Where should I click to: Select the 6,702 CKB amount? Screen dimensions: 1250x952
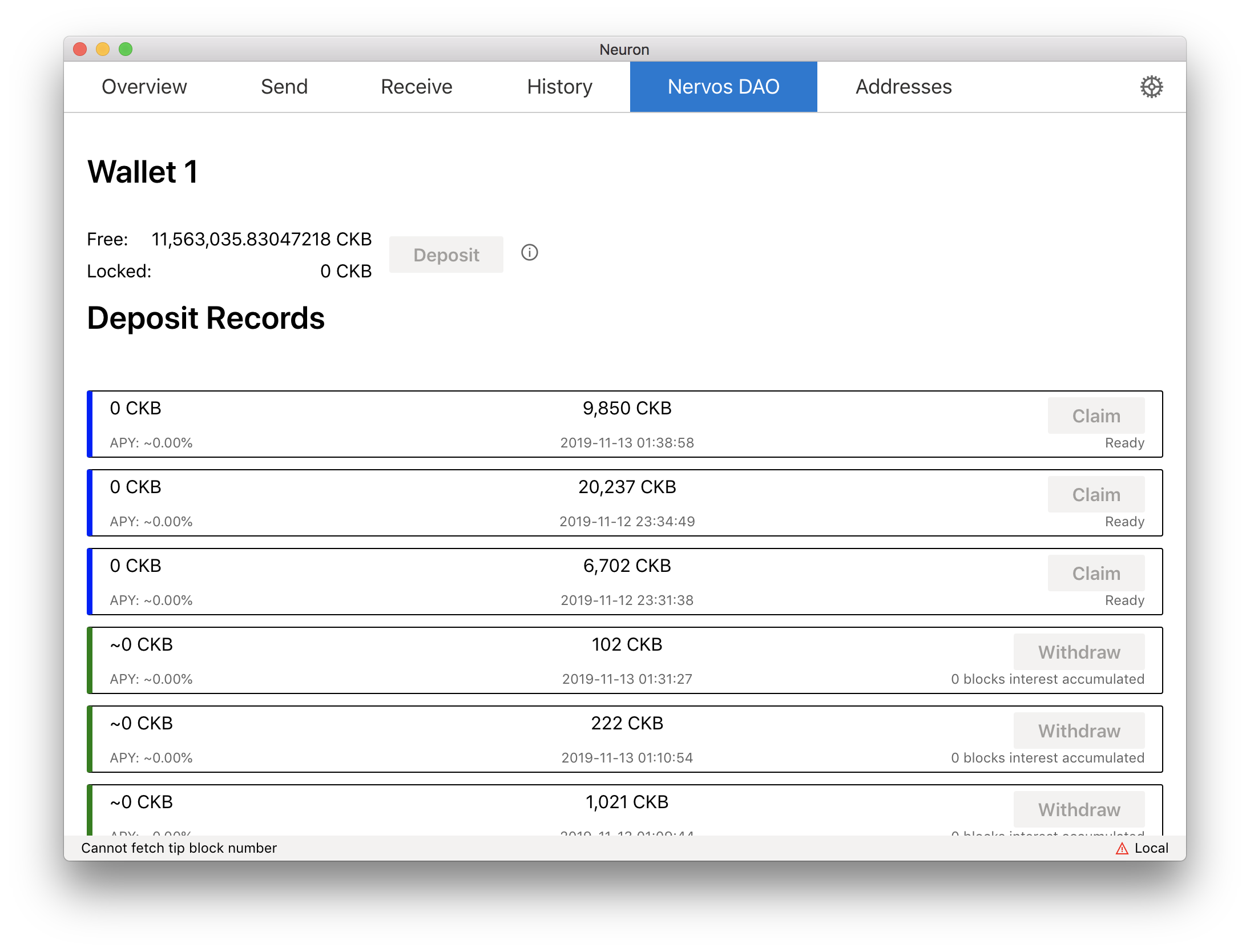pos(627,566)
